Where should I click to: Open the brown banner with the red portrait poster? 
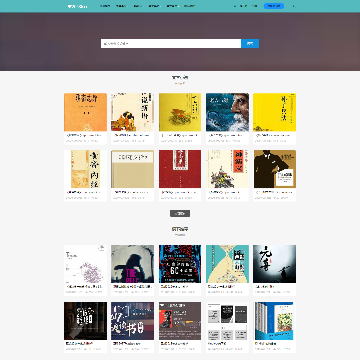click(x=180, y=321)
